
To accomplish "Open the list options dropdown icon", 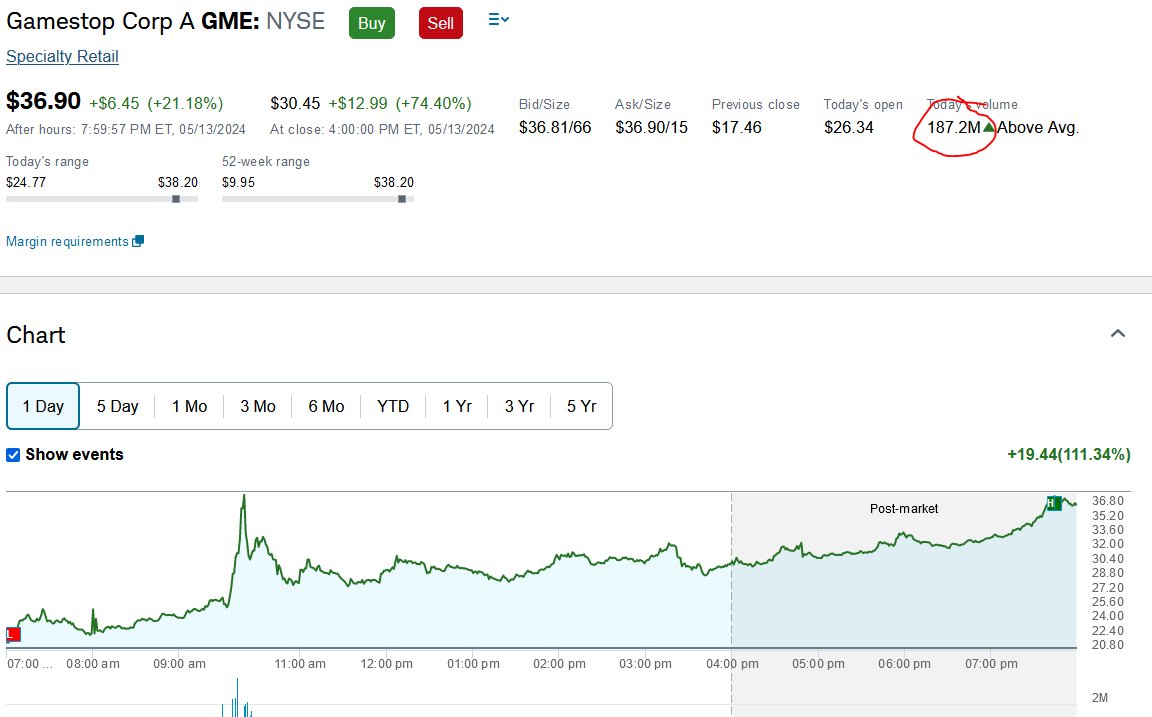I will coord(498,20).
